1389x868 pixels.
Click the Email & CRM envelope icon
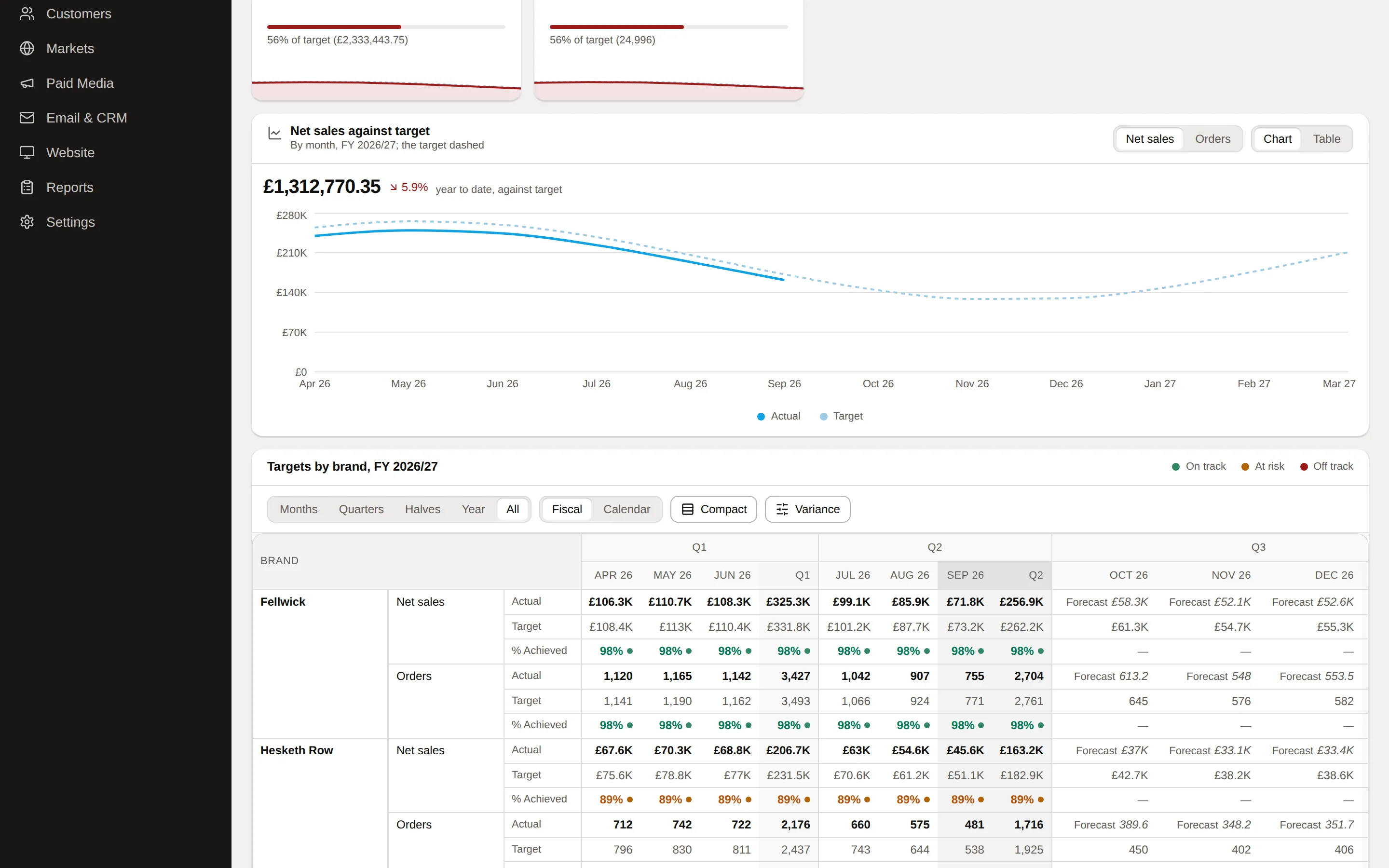click(x=27, y=118)
